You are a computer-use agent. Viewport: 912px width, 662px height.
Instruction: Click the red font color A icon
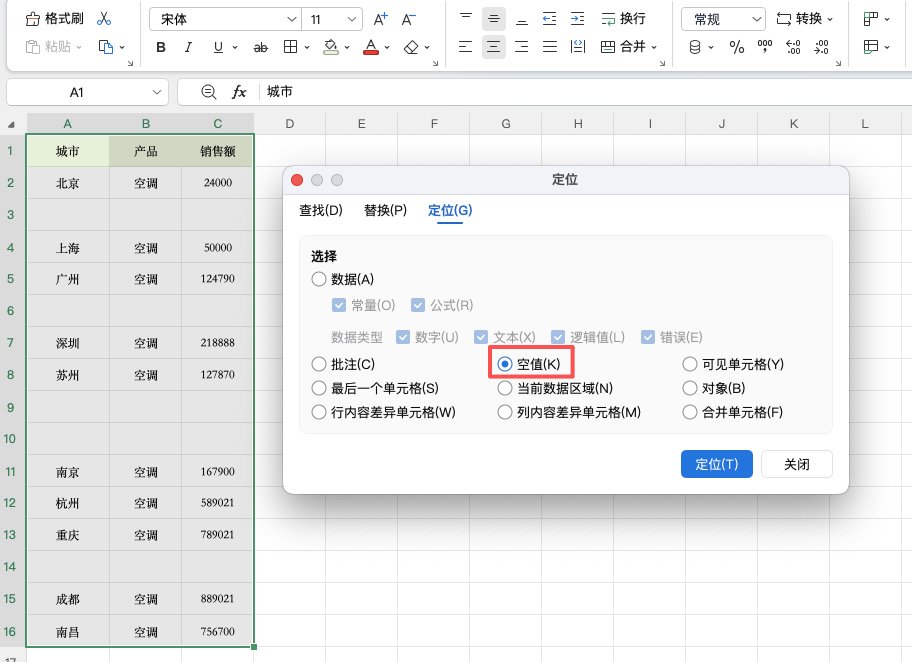pyautogui.click(x=370, y=47)
